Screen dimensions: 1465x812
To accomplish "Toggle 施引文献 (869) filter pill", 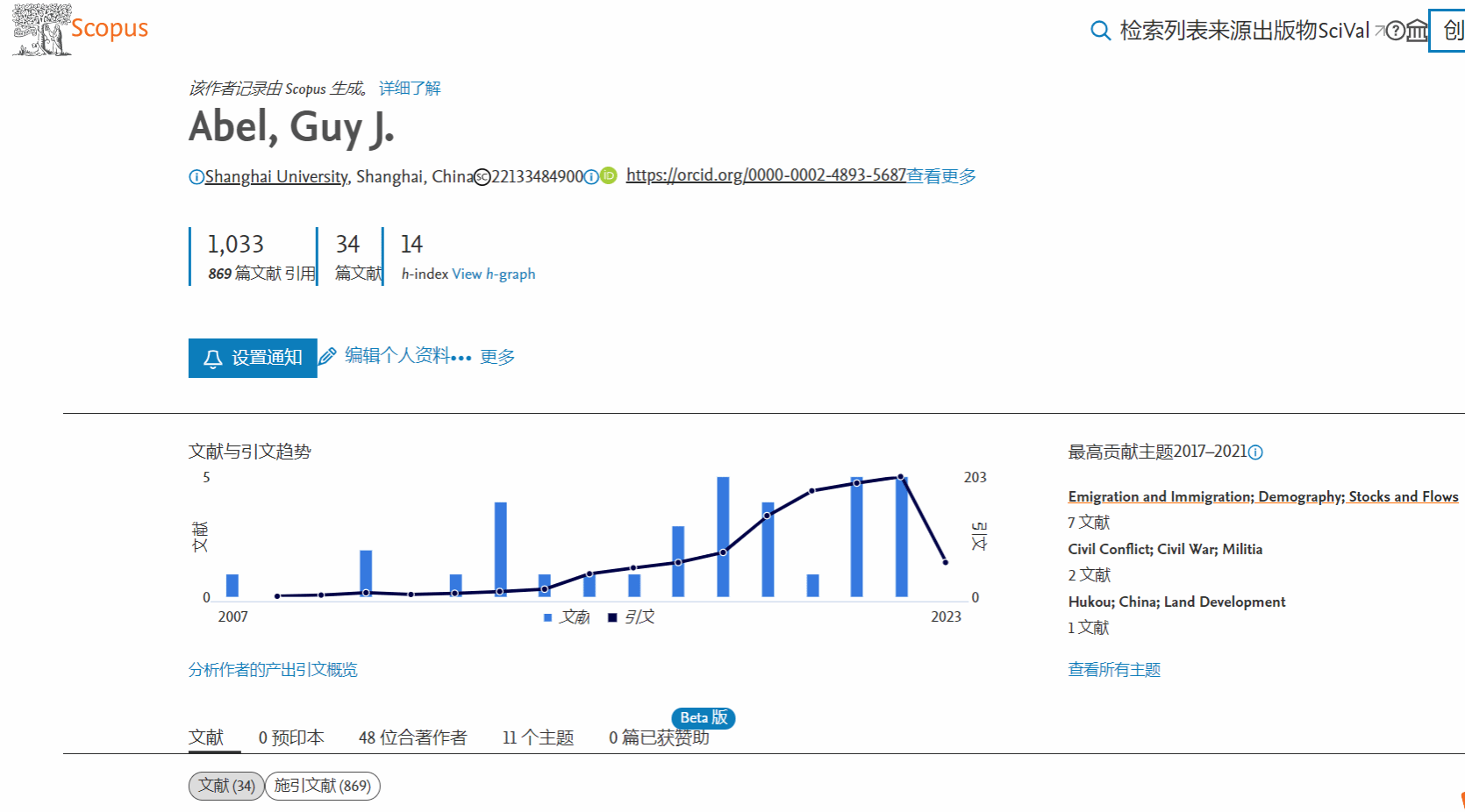I will (x=322, y=786).
